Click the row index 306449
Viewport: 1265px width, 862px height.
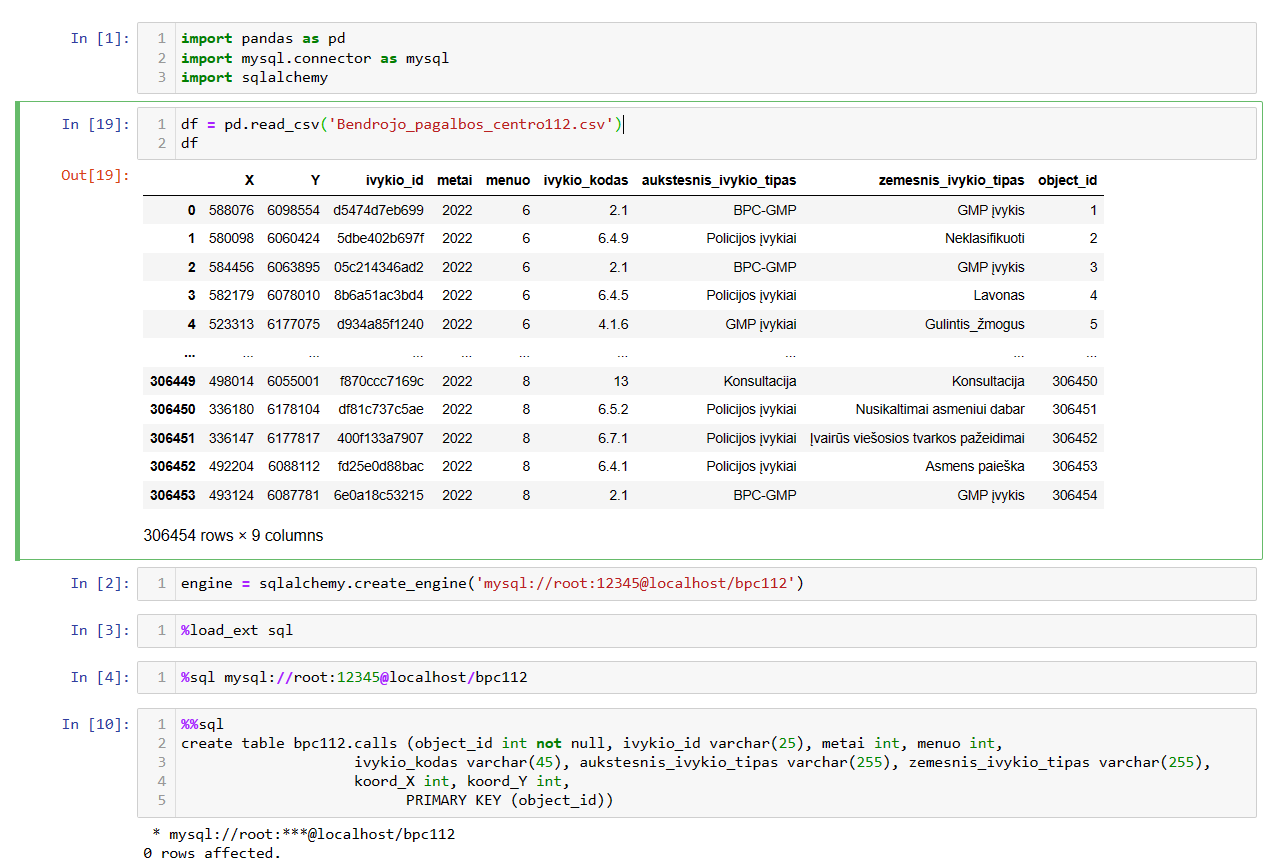[x=173, y=381]
